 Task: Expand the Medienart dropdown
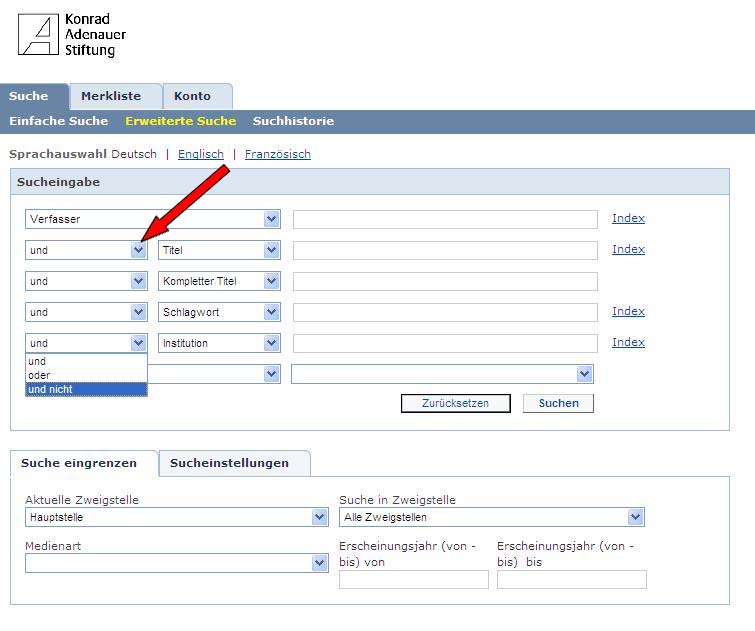coord(319,564)
